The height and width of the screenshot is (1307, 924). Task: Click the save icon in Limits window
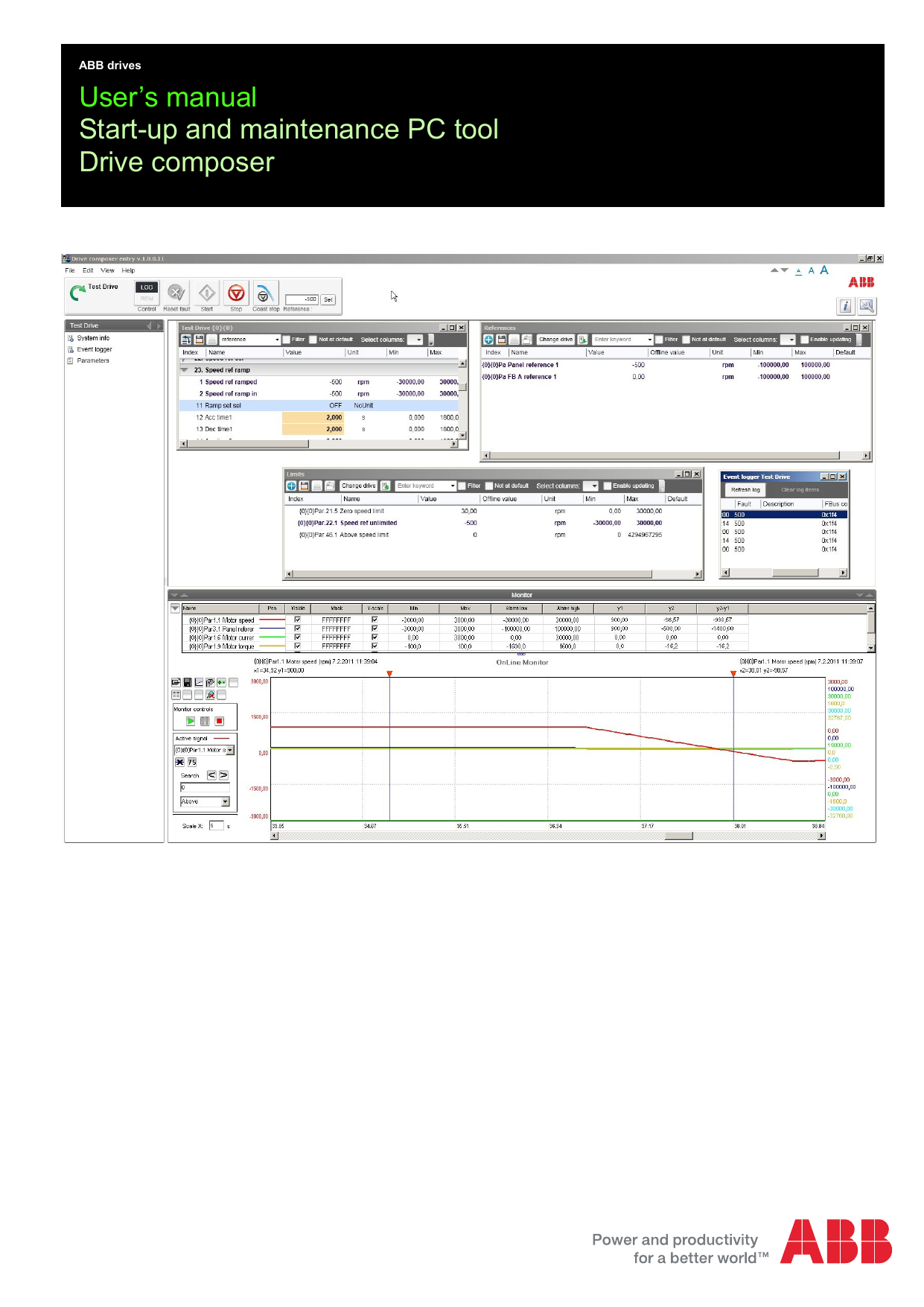(x=305, y=486)
